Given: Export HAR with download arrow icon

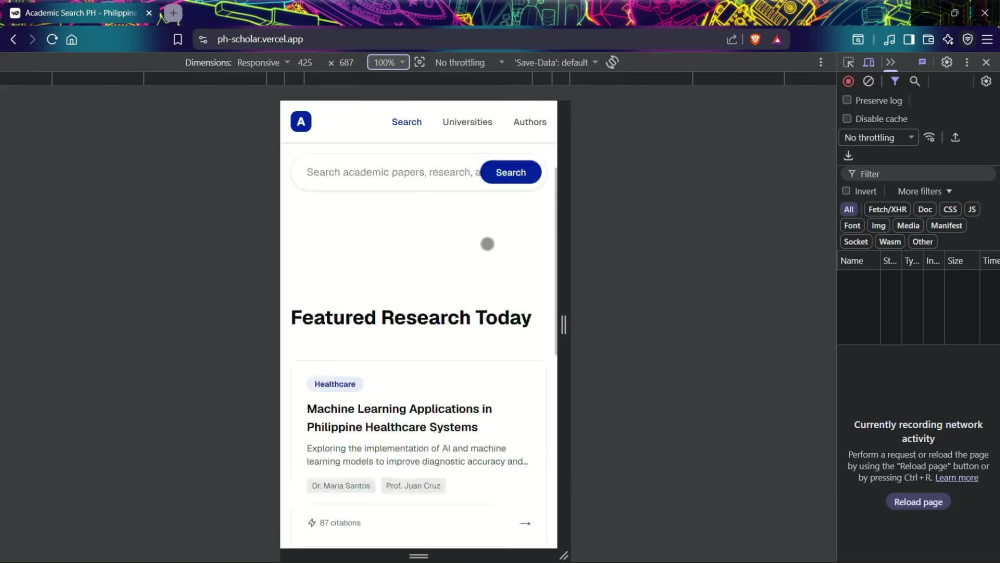Looking at the screenshot, I should pos(848,156).
